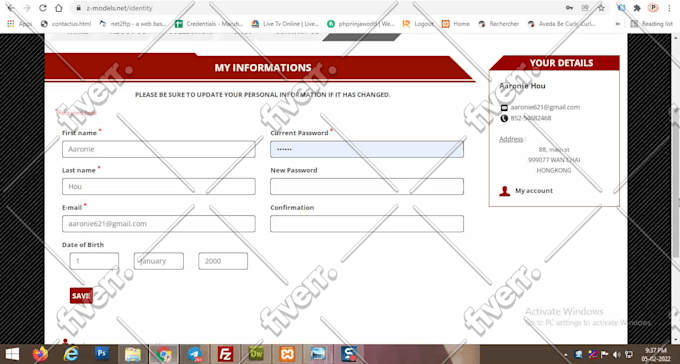The width and height of the screenshot is (680, 364).
Task: Open the Action Center flag icon
Action: pos(604,354)
